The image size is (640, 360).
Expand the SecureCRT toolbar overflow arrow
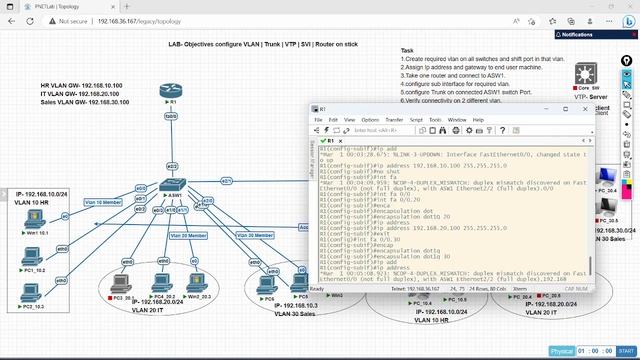[x=592, y=131]
